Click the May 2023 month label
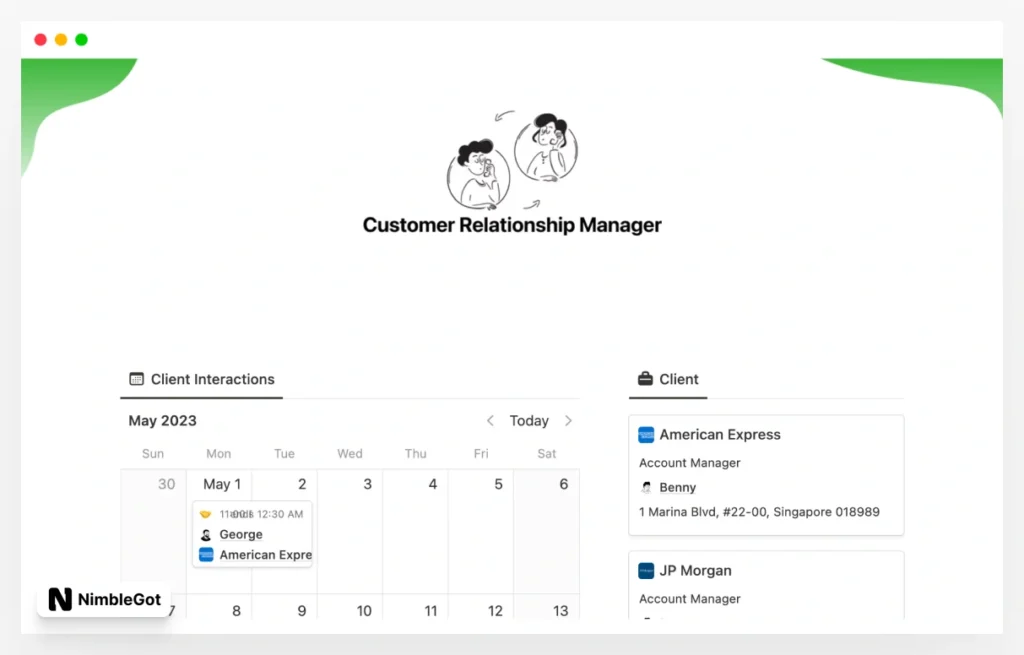Screen dimensions: 1024x655 pyautogui.click(x=163, y=421)
